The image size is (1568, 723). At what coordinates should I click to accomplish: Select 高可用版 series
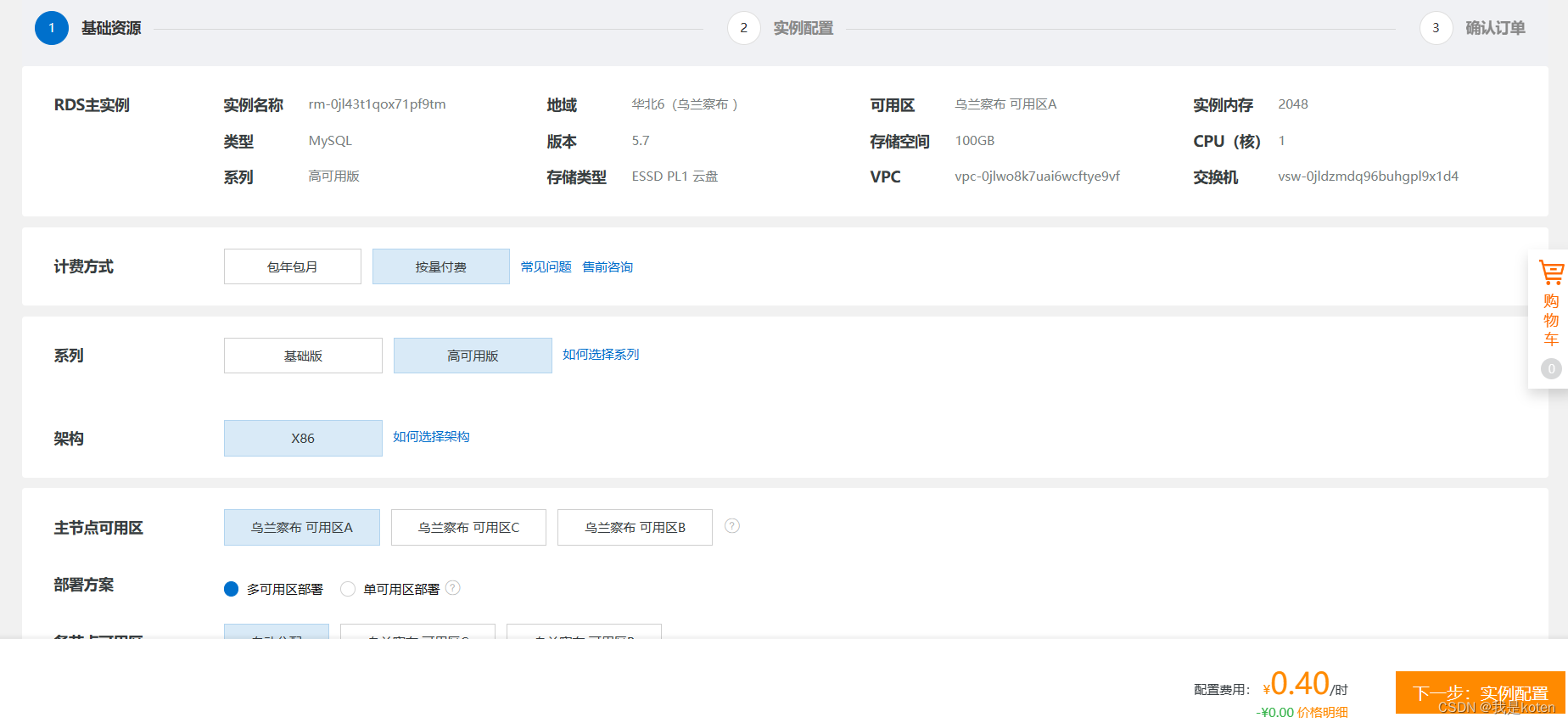[x=473, y=356]
